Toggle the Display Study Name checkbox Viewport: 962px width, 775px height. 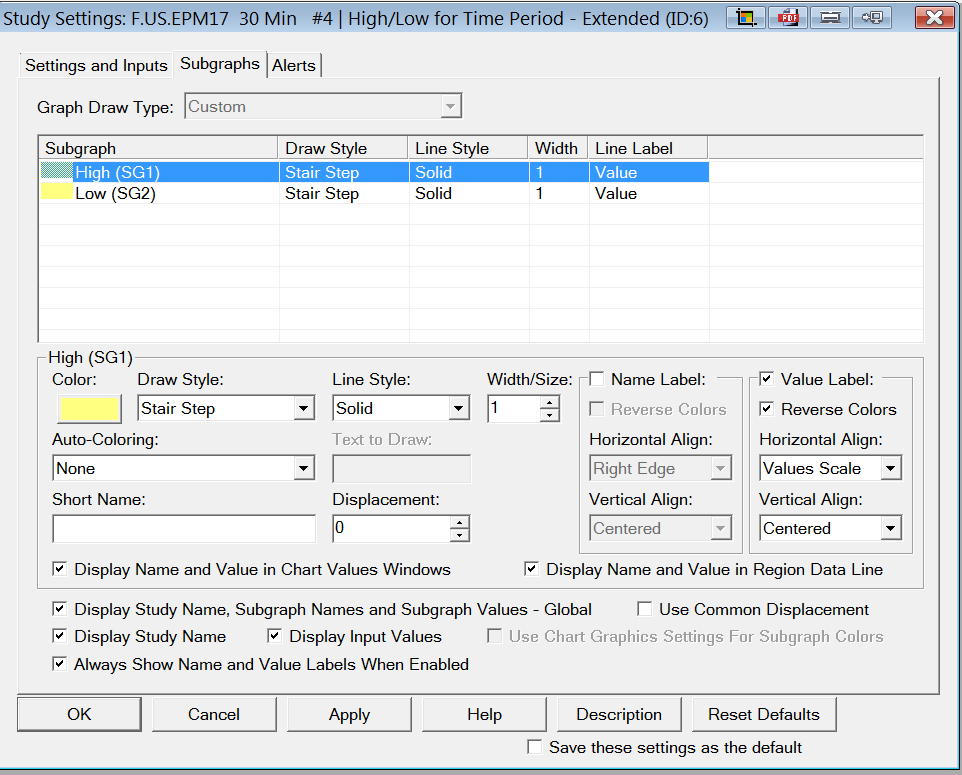60,636
